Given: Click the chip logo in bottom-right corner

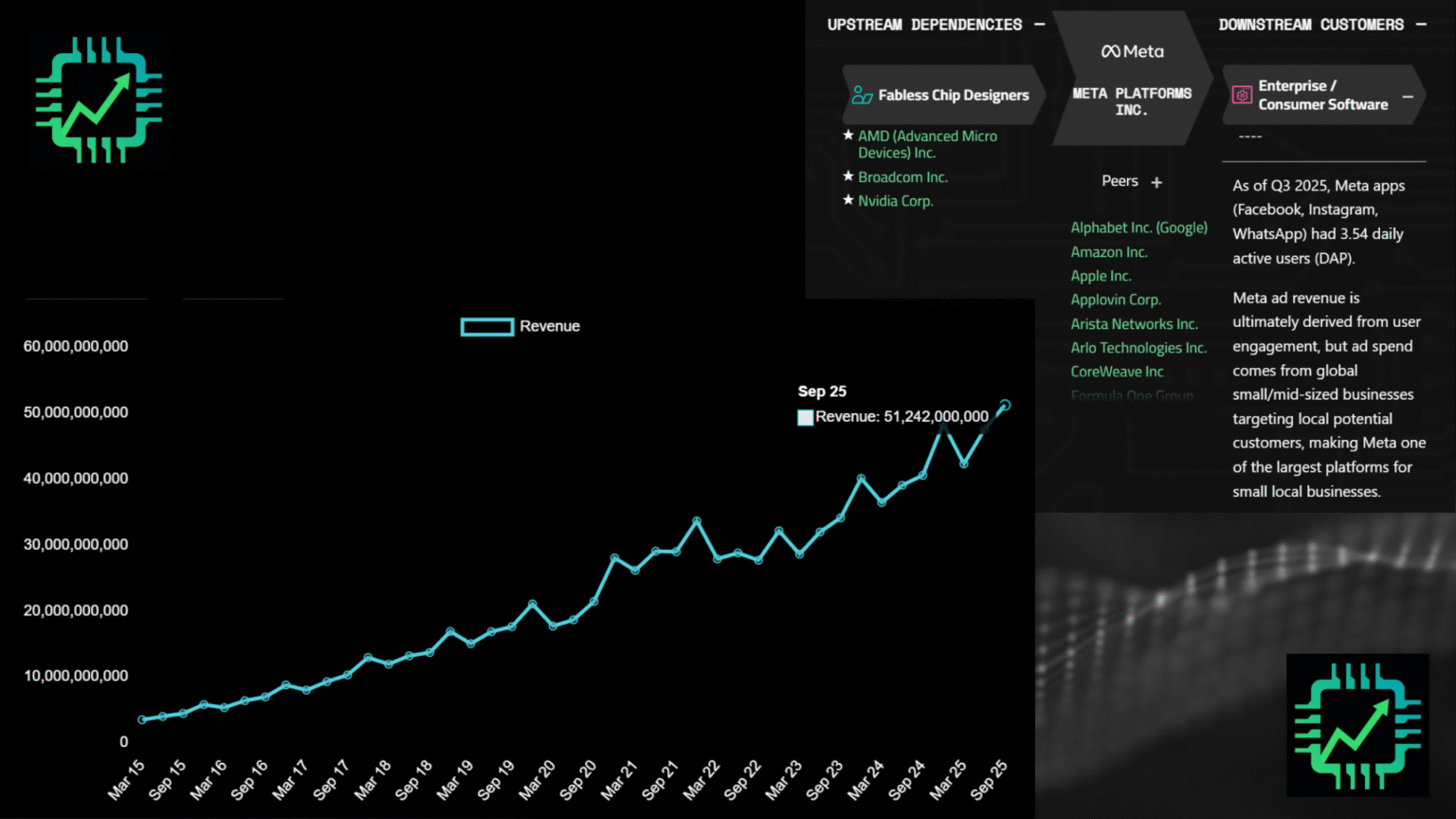Looking at the screenshot, I should point(1357,725).
